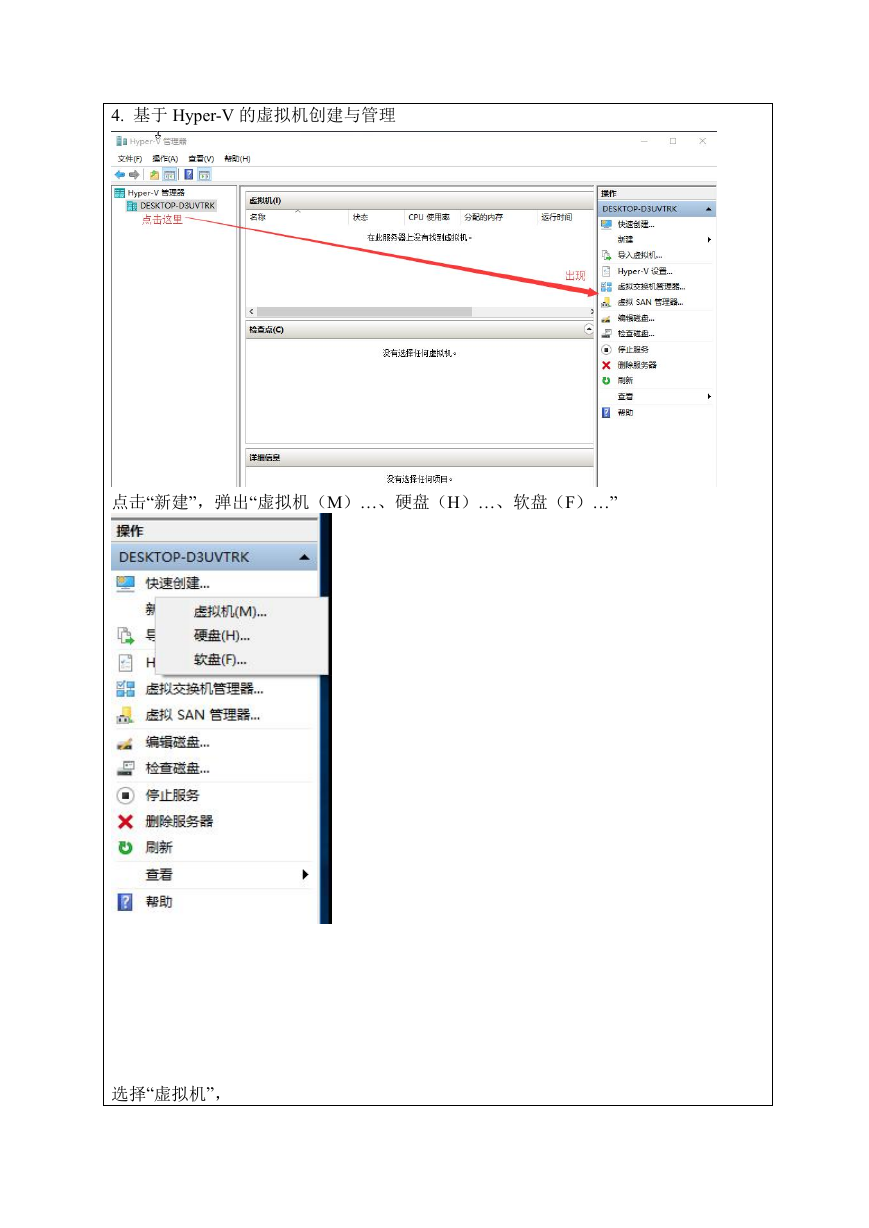This screenshot has width=869, height=1228.
Task: Click the 详细信息 section header
Action: tap(420, 458)
